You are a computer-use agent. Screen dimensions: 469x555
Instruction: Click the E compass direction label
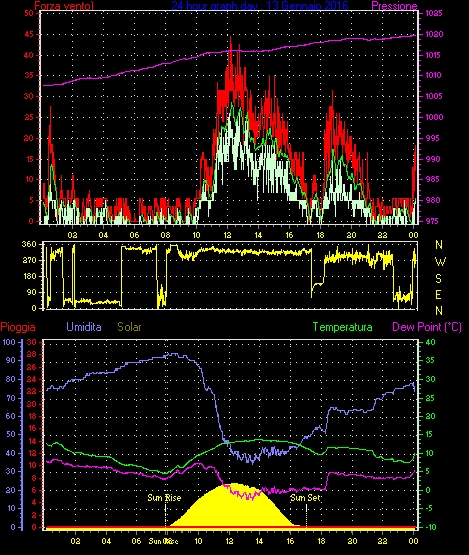coord(438,294)
